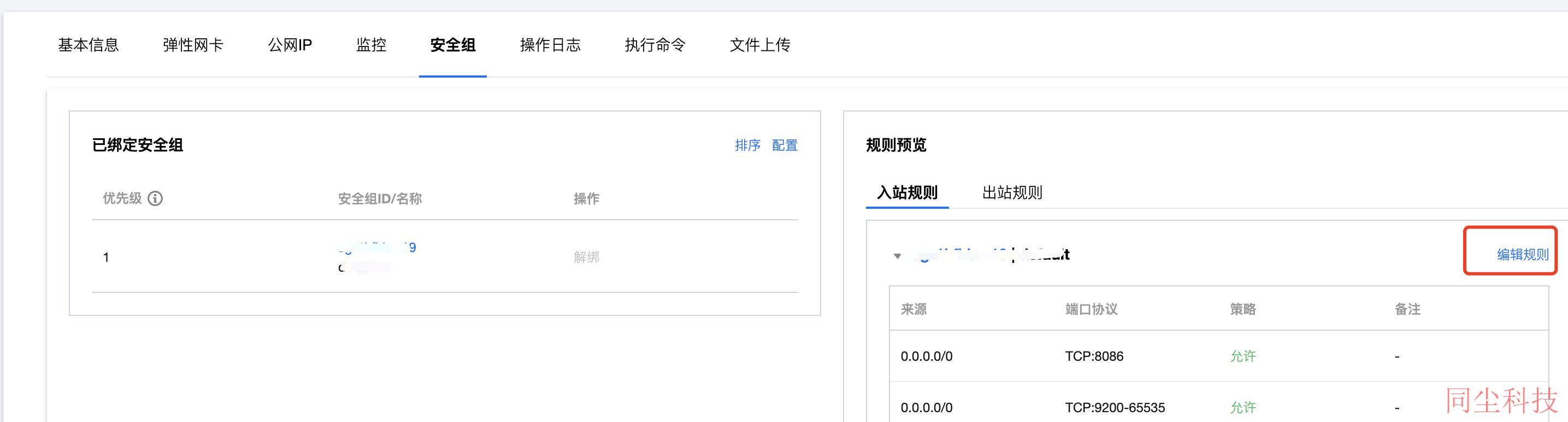Collapse the rule group with the triangle arrow
Image resolution: width=1568 pixels, height=422 pixels.
[x=897, y=256]
